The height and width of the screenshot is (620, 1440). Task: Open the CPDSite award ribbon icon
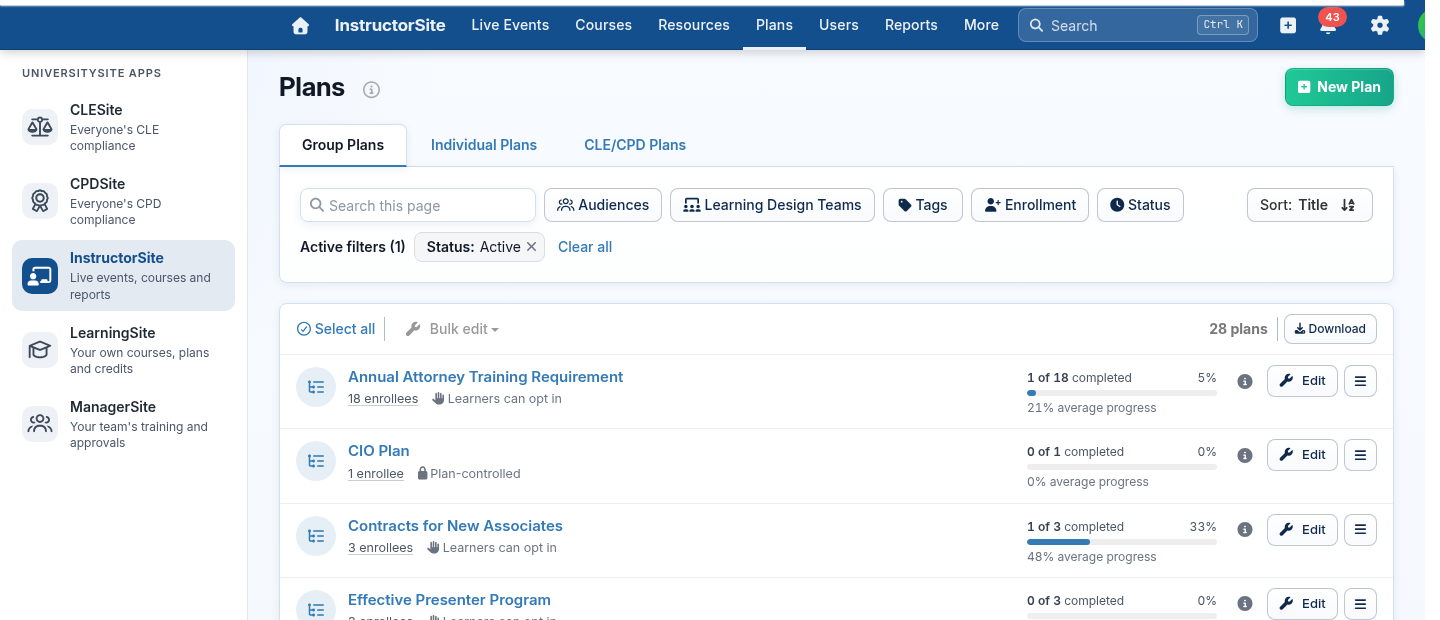(40, 201)
